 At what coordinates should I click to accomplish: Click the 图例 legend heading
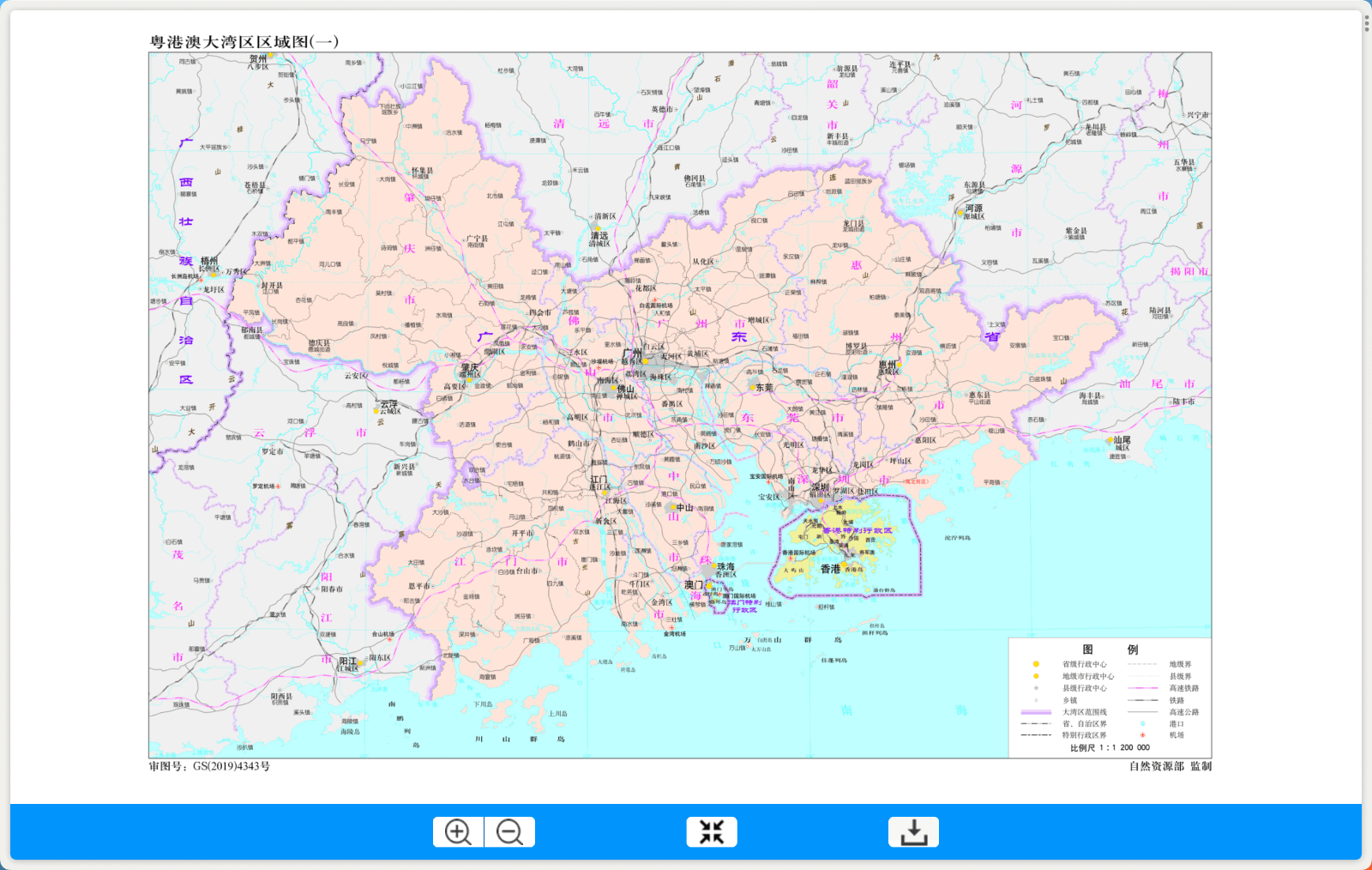[x=1110, y=649]
